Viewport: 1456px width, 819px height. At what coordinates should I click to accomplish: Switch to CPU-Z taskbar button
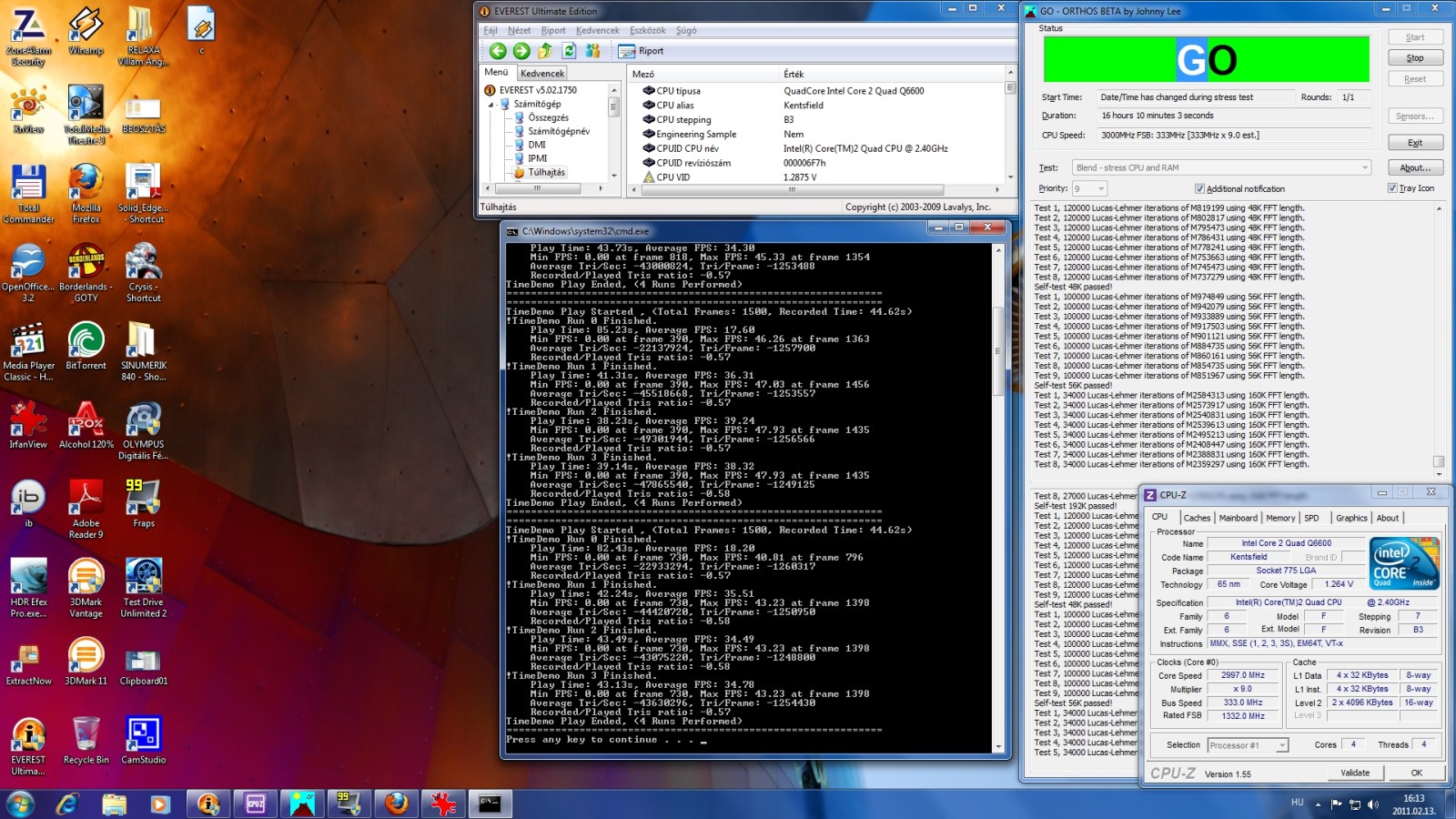(256, 804)
